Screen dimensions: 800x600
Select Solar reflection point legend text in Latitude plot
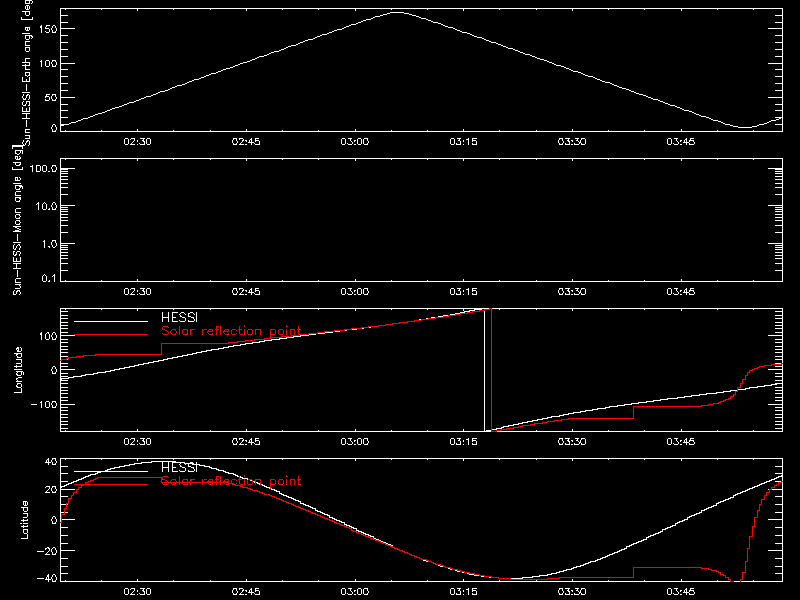point(231,481)
